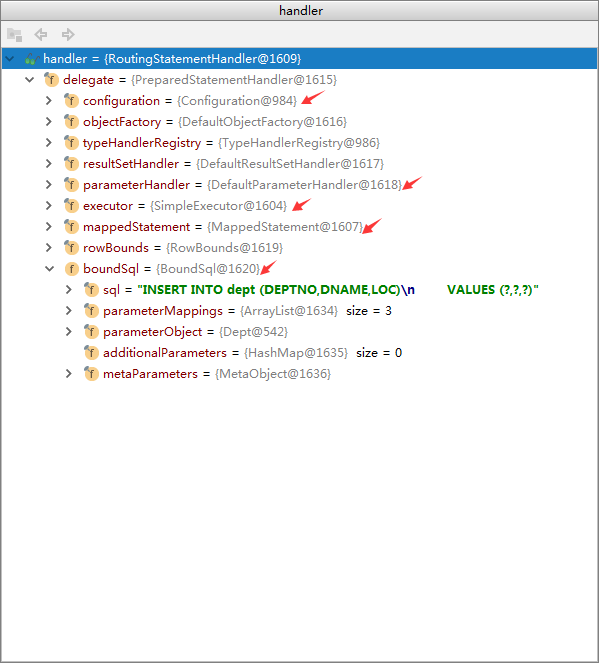Select the DefaultParameterHandler@1618 value
Image resolution: width=599 pixels, height=663 pixels.
[x=304, y=185]
